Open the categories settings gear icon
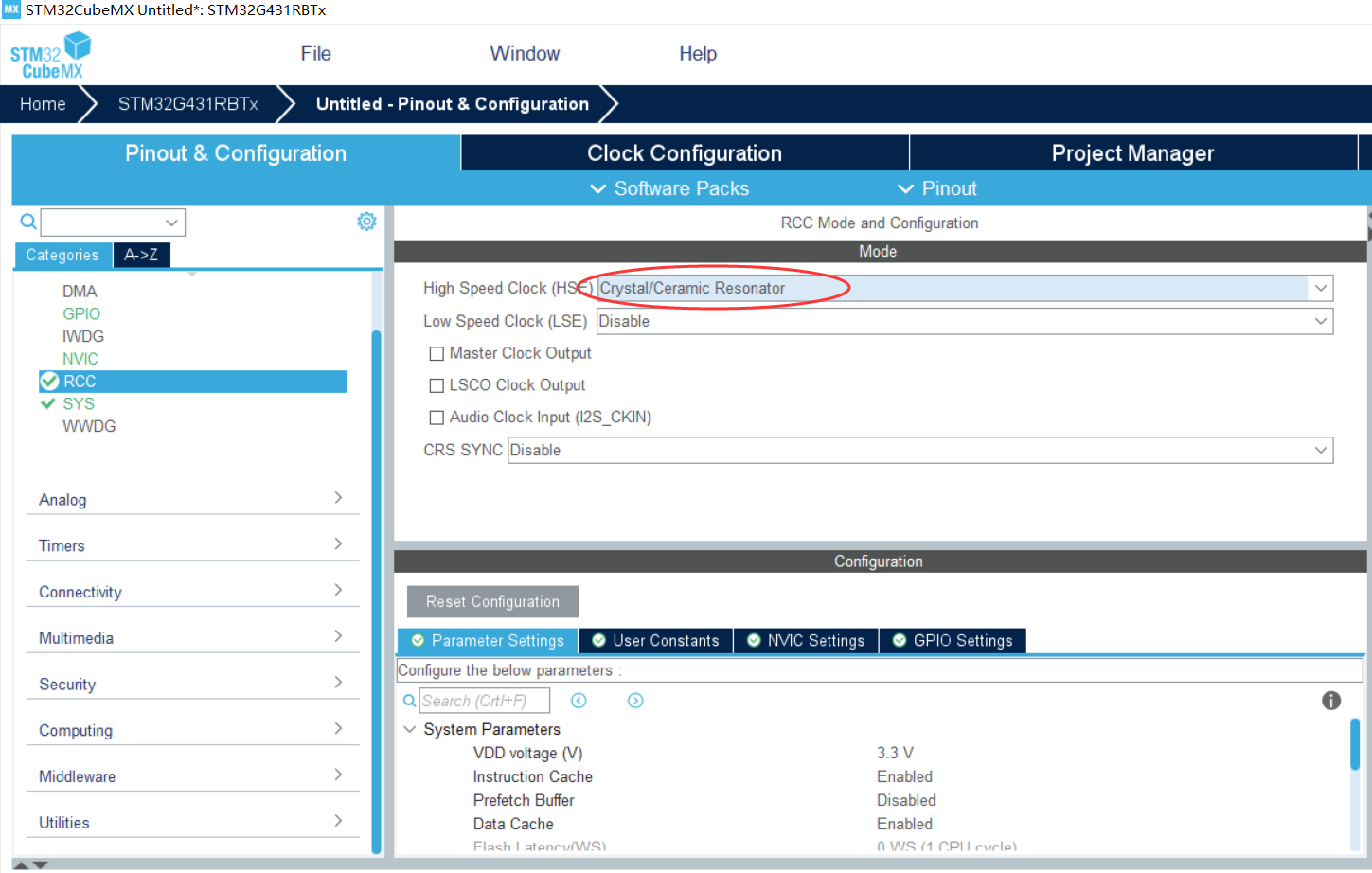1372x873 pixels. coord(366,222)
